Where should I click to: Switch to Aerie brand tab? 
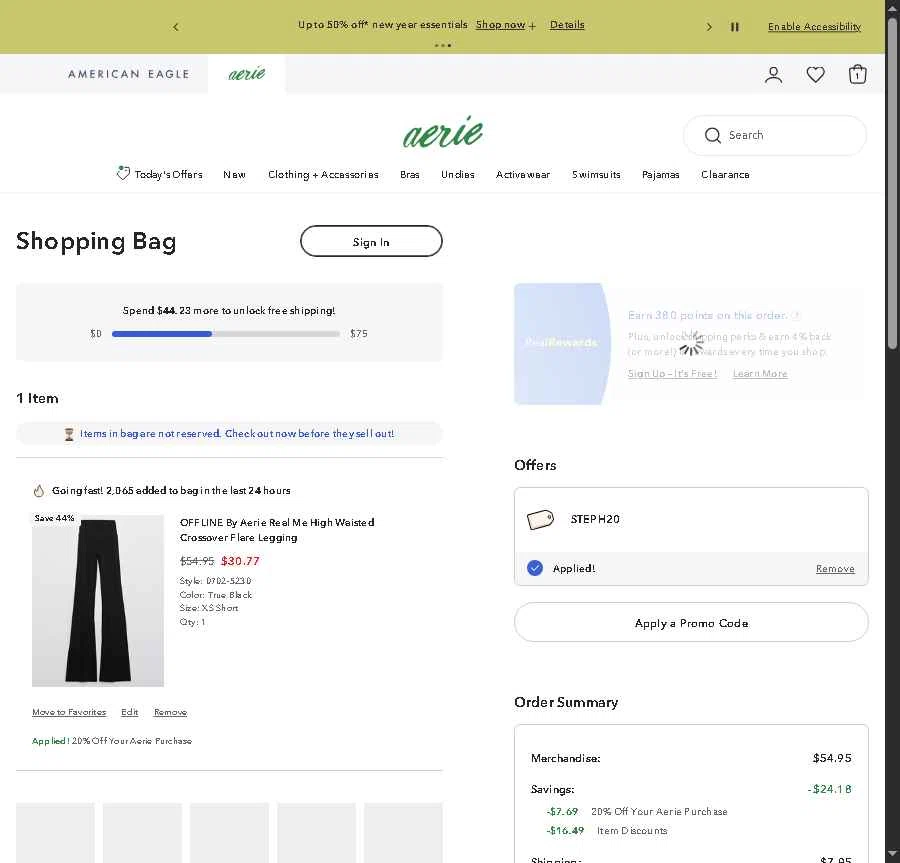[x=247, y=73]
